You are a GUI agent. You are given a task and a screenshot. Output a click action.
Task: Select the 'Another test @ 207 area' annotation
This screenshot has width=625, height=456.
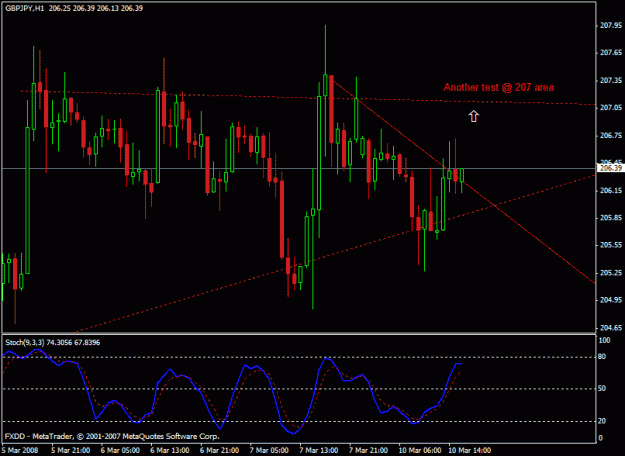(499, 87)
